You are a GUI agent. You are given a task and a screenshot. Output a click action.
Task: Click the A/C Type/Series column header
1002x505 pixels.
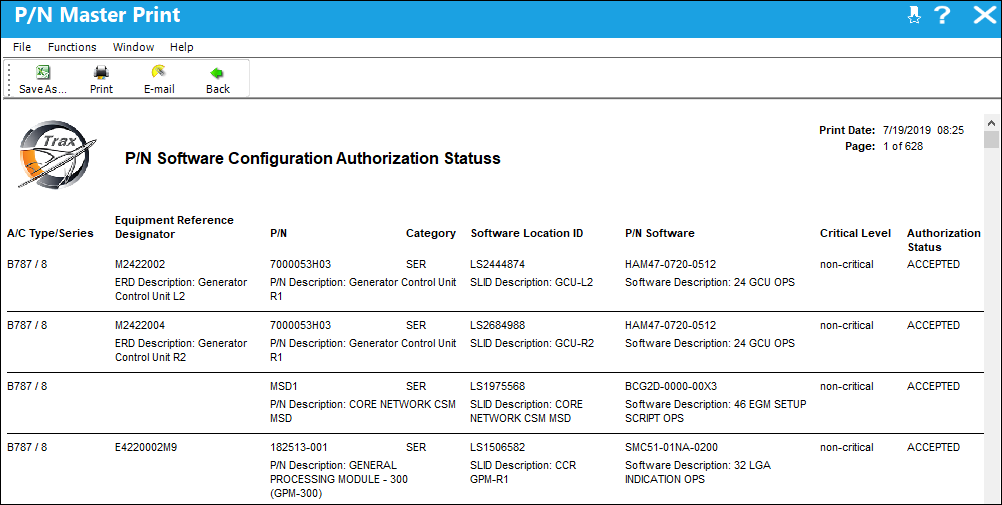(50, 233)
